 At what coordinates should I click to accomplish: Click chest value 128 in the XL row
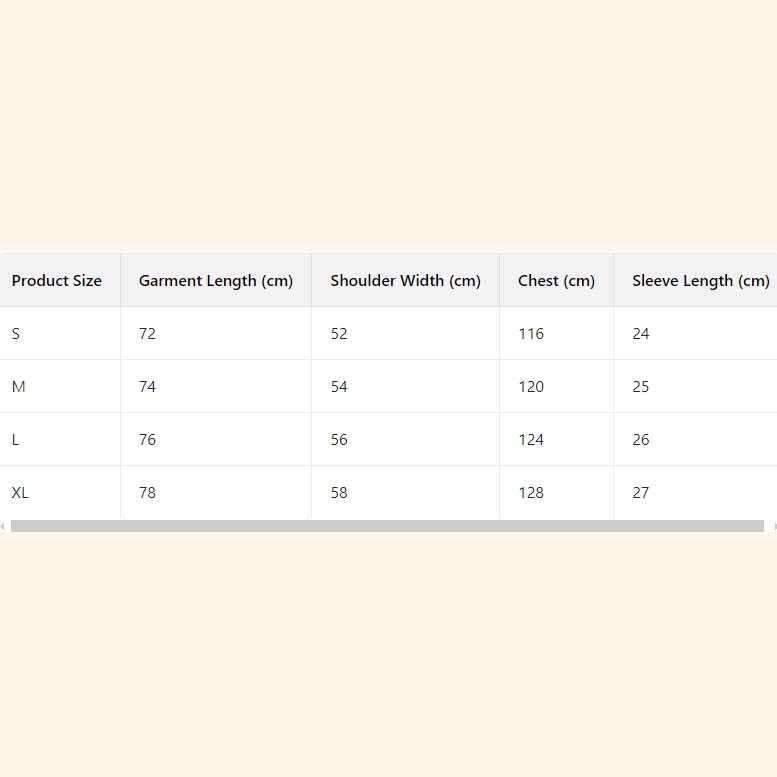coord(531,493)
